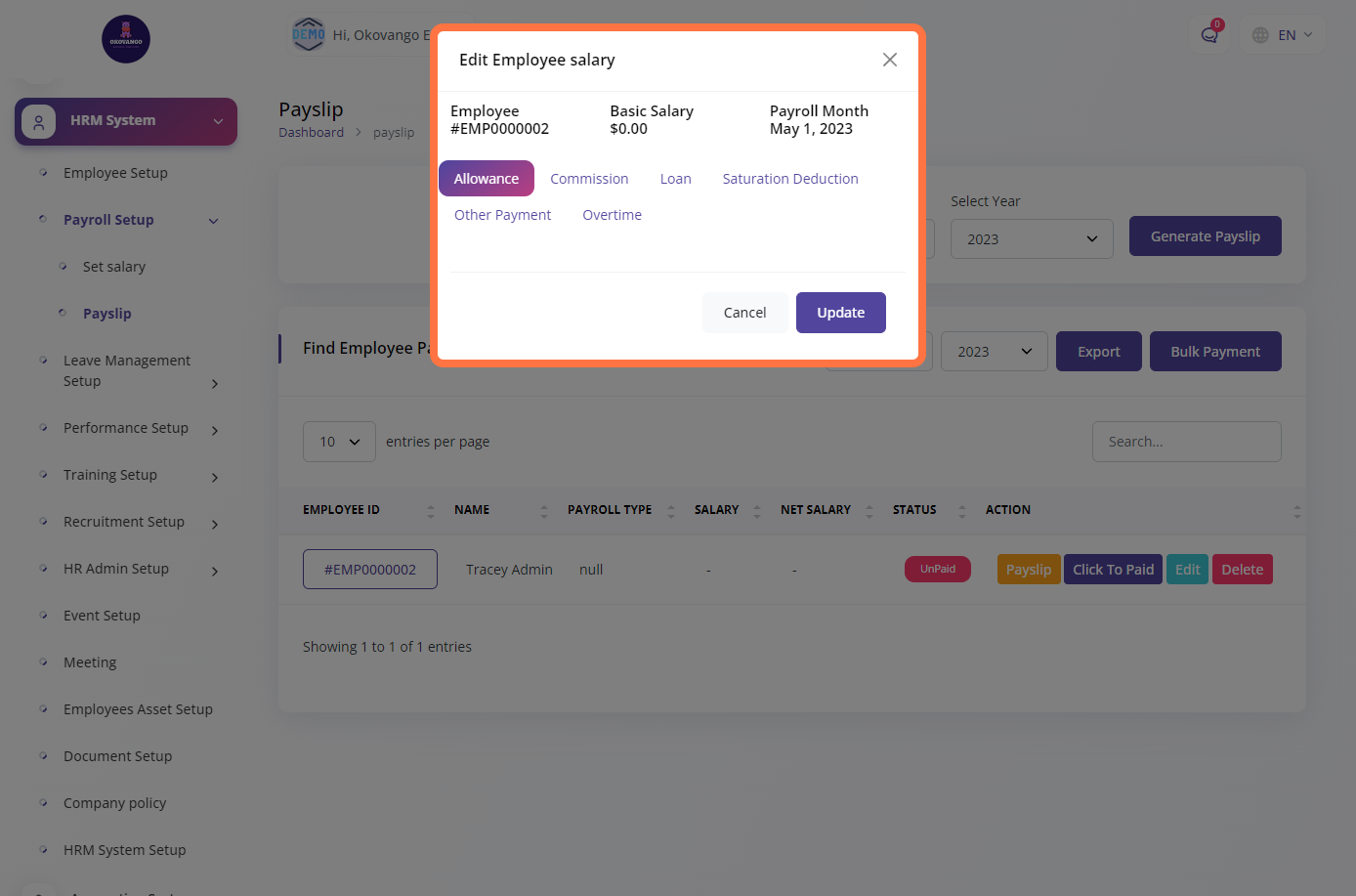
Task: Expand Leave Management Setup submenu
Action: [x=215, y=383]
